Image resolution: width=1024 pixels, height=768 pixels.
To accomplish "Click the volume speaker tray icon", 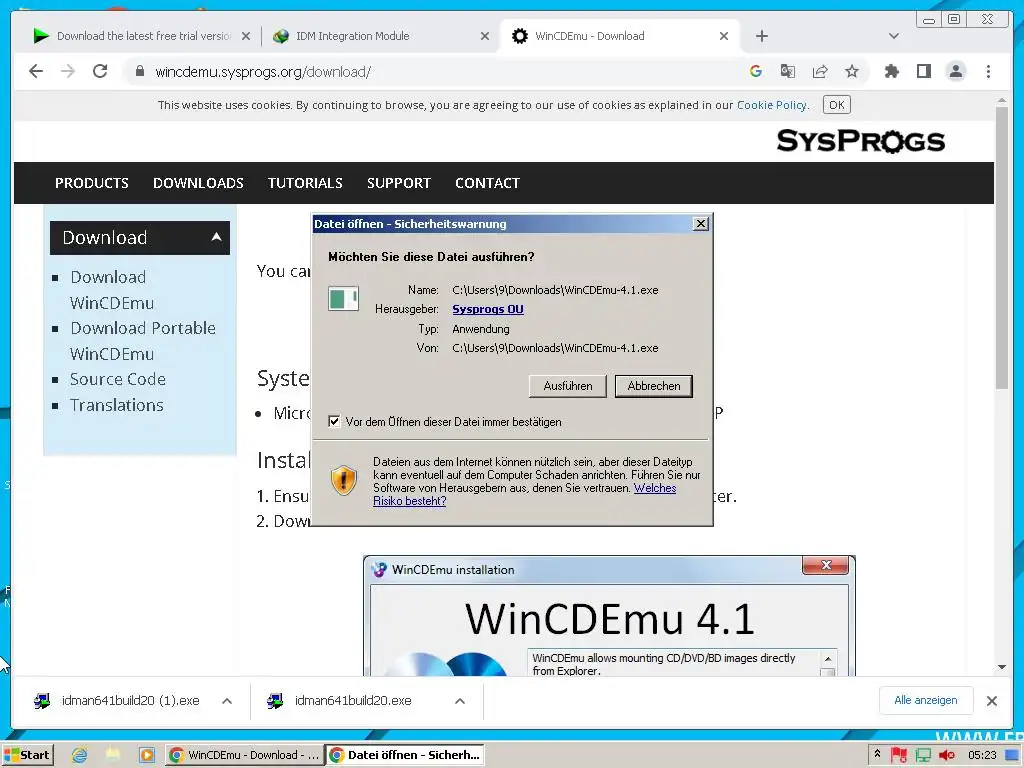I will [x=947, y=756].
